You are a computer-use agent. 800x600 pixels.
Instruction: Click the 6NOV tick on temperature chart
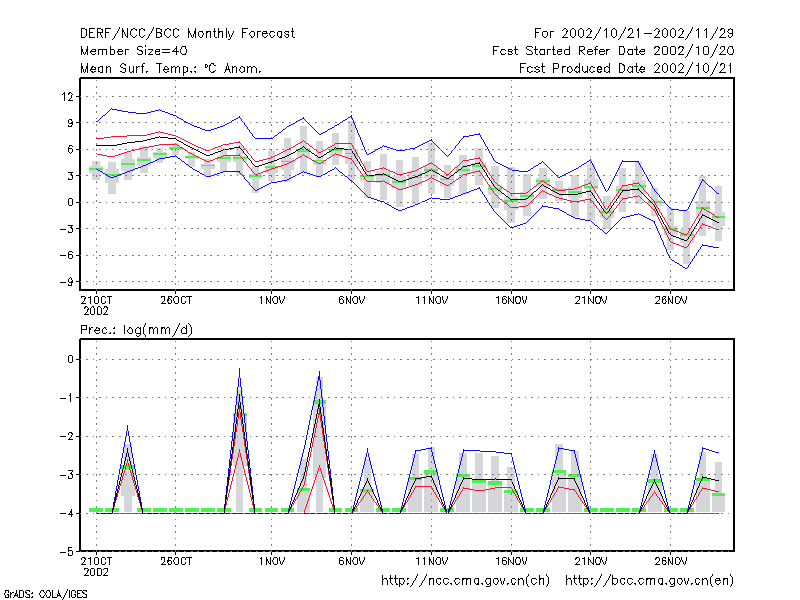pos(352,301)
